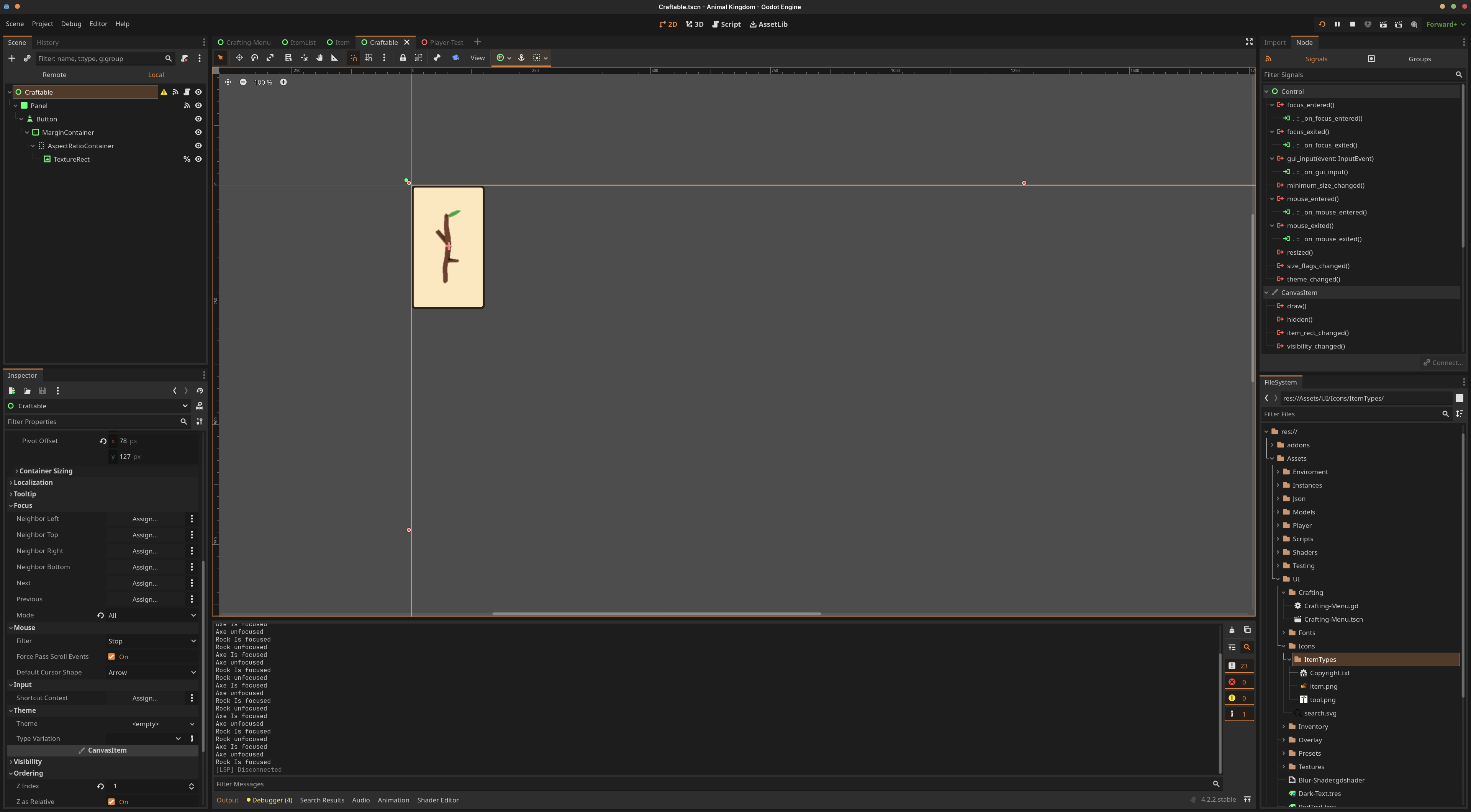Open the History tab
The height and width of the screenshot is (812, 1471).
(48, 42)
